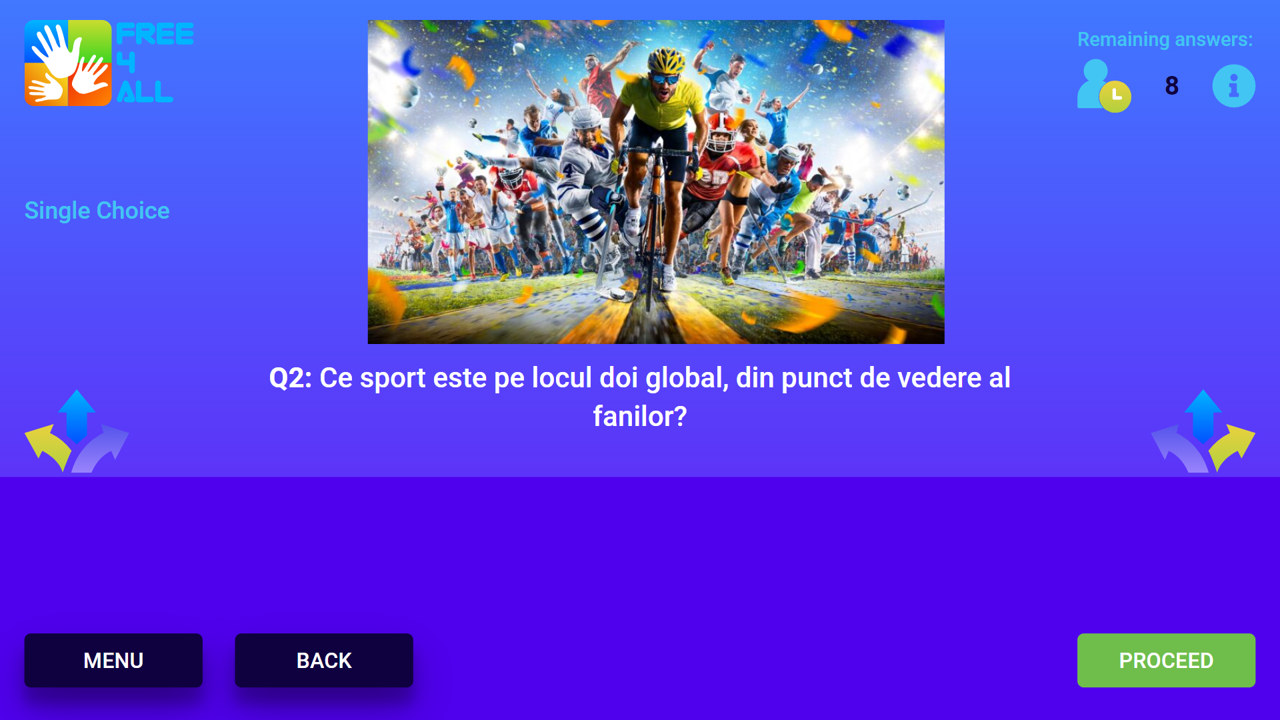Continue with the green PROCEED button
The height and width of the screenshot is (720, 1280).
point(1166,660)
